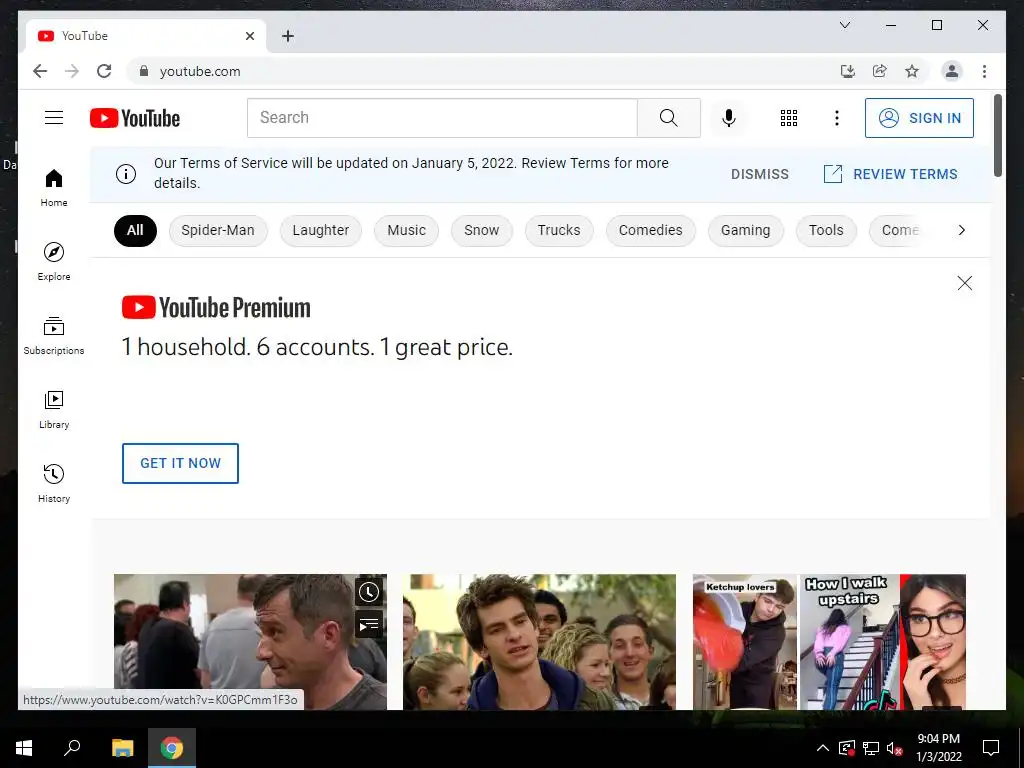Click the GET IT NOW button
1024x768 pixels.
(180, 463)
